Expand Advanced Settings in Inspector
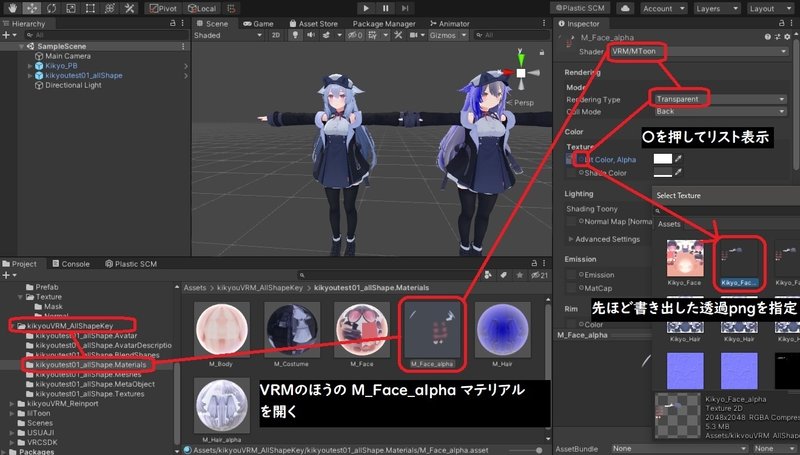 coord(571,239)
